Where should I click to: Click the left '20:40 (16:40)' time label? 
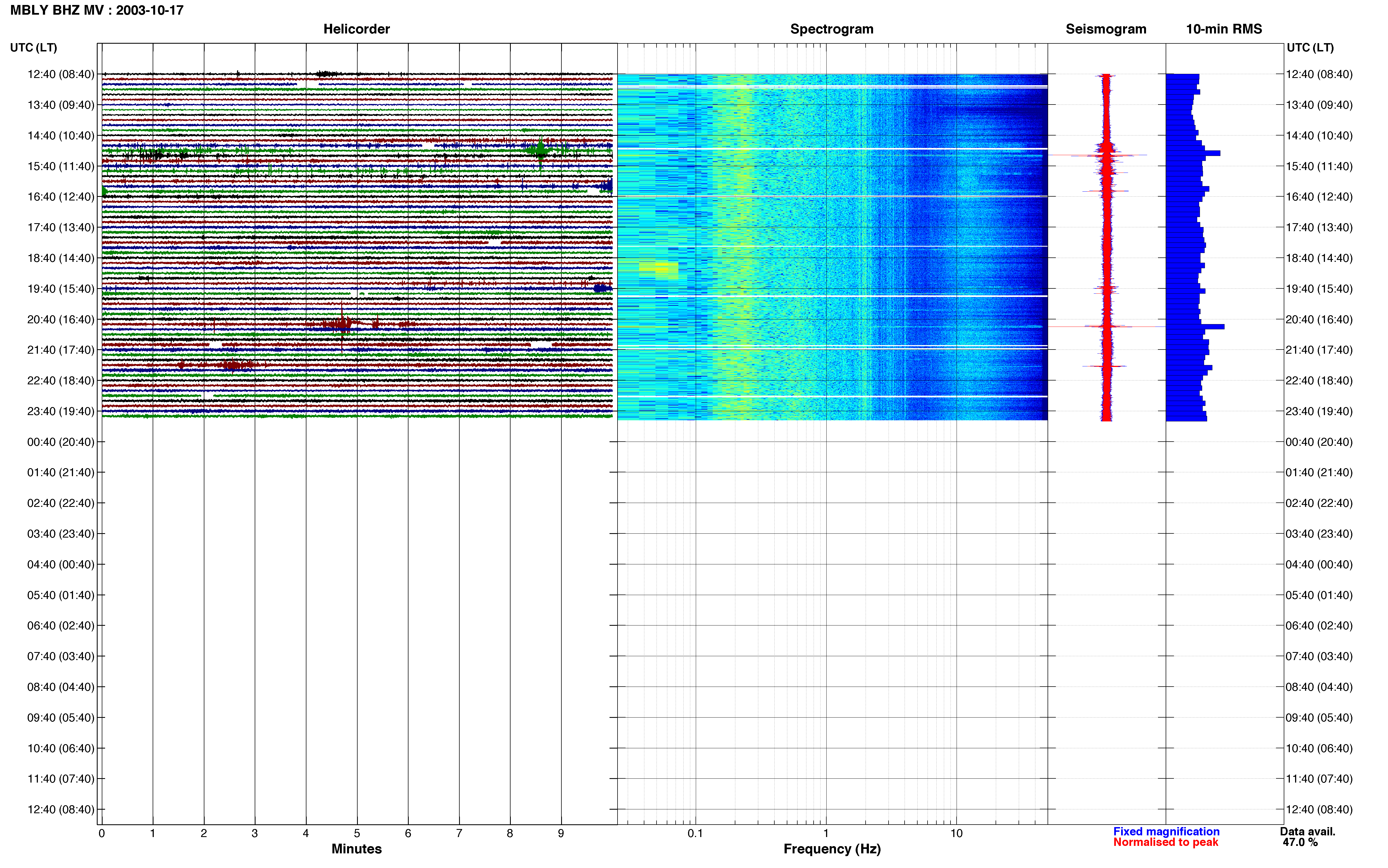pos(61,319)
